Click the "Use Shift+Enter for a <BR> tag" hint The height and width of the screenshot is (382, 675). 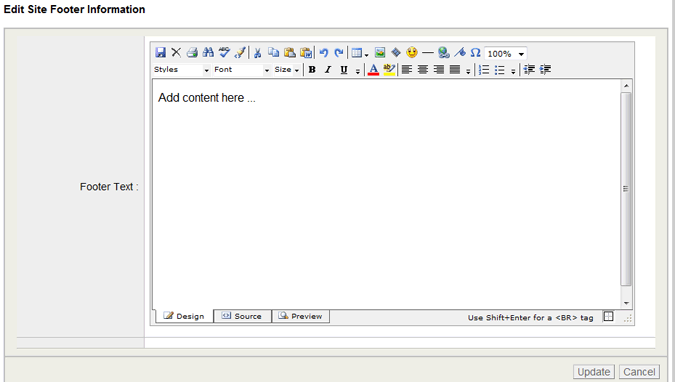(530, 318)
